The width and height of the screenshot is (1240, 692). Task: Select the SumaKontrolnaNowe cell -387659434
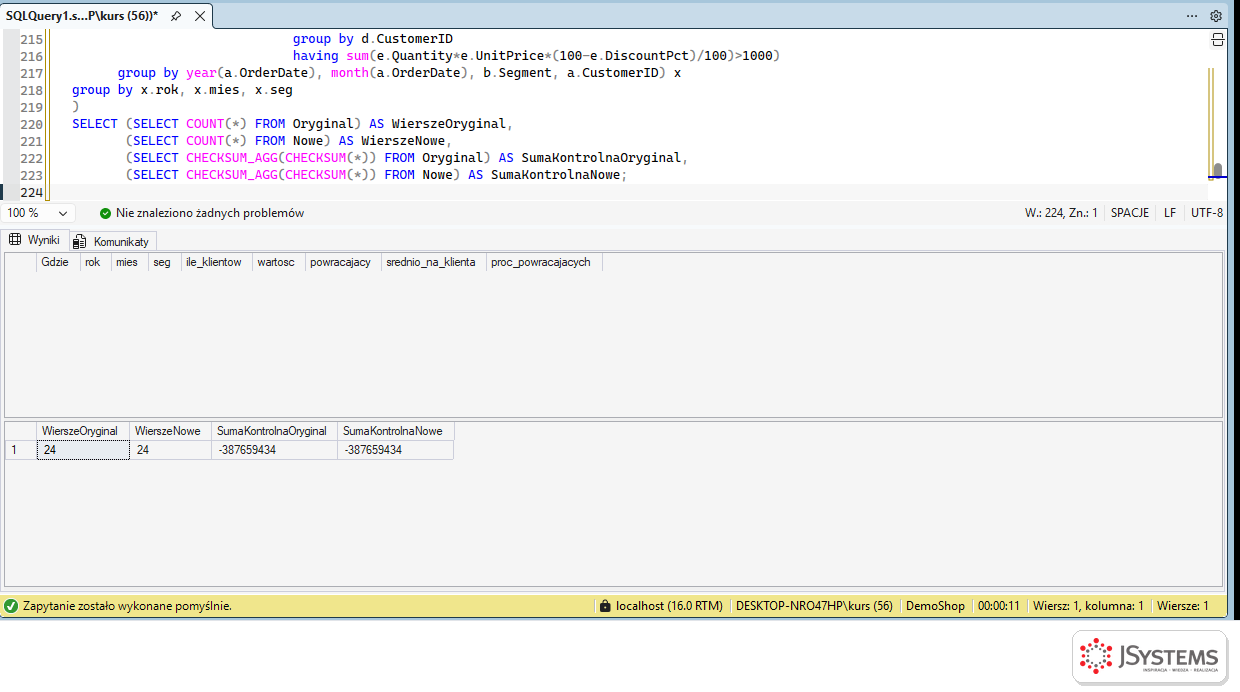[396, 450]
